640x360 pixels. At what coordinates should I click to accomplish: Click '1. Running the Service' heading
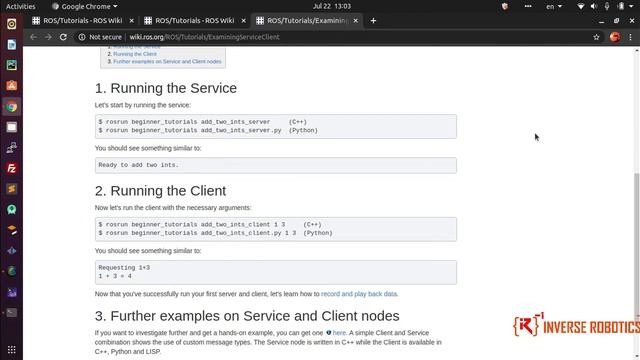tap(166, 88)
